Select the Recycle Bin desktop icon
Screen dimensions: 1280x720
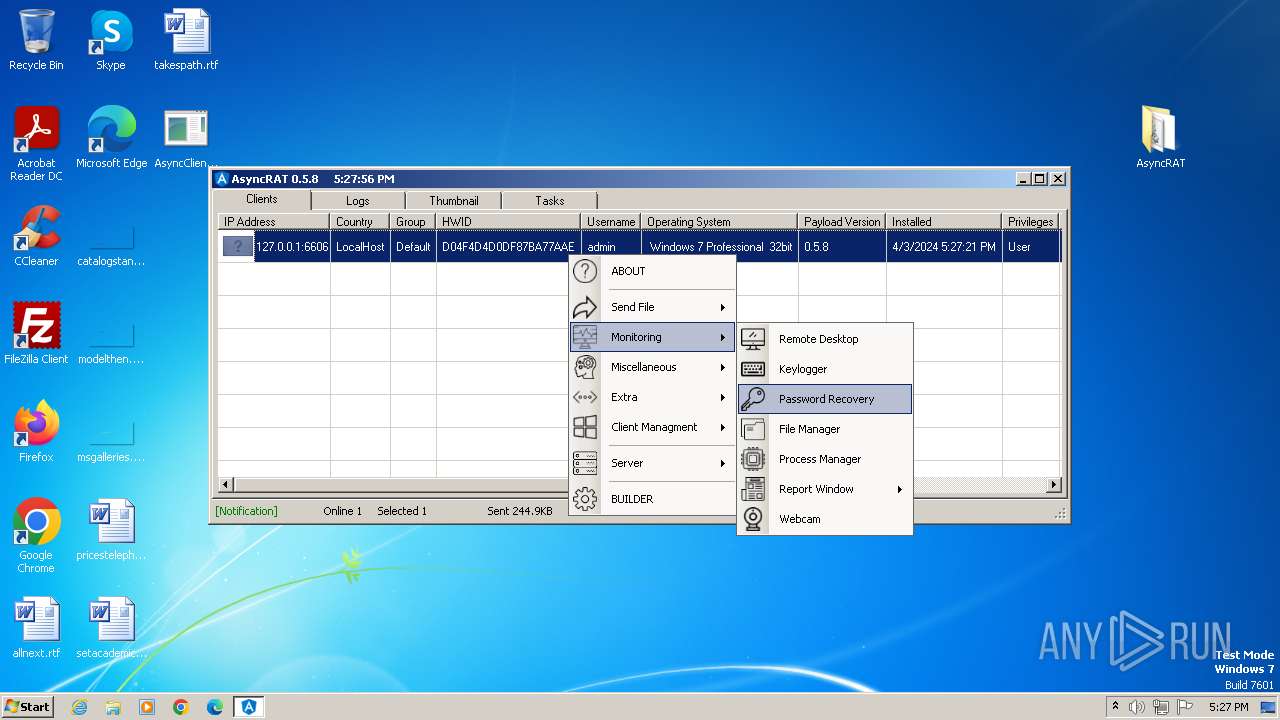pos(36,40)
